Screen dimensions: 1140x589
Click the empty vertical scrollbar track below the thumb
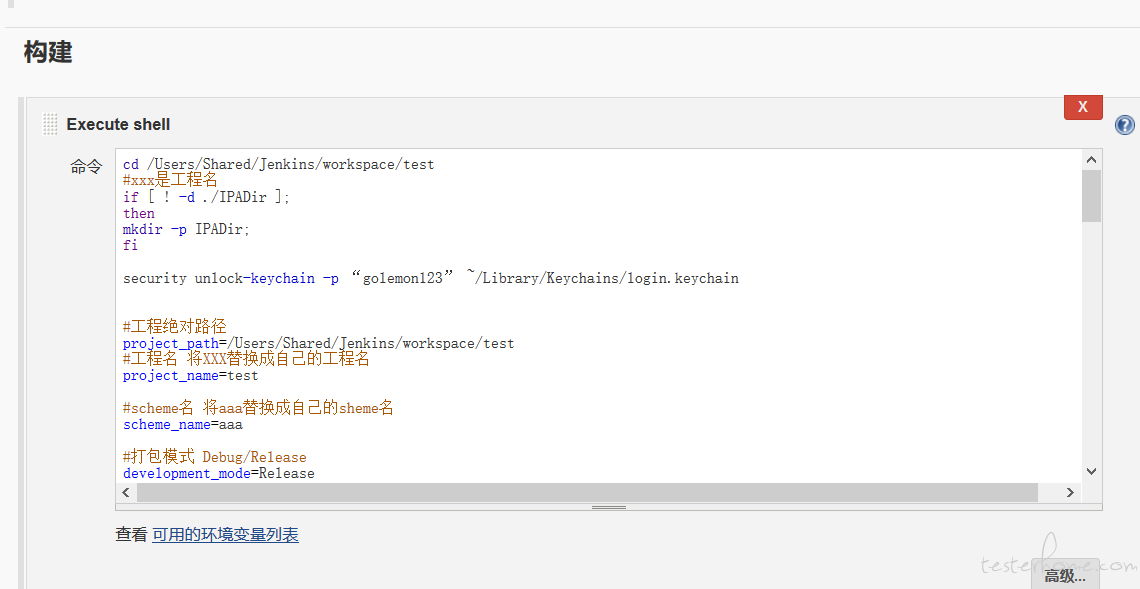1091,342
